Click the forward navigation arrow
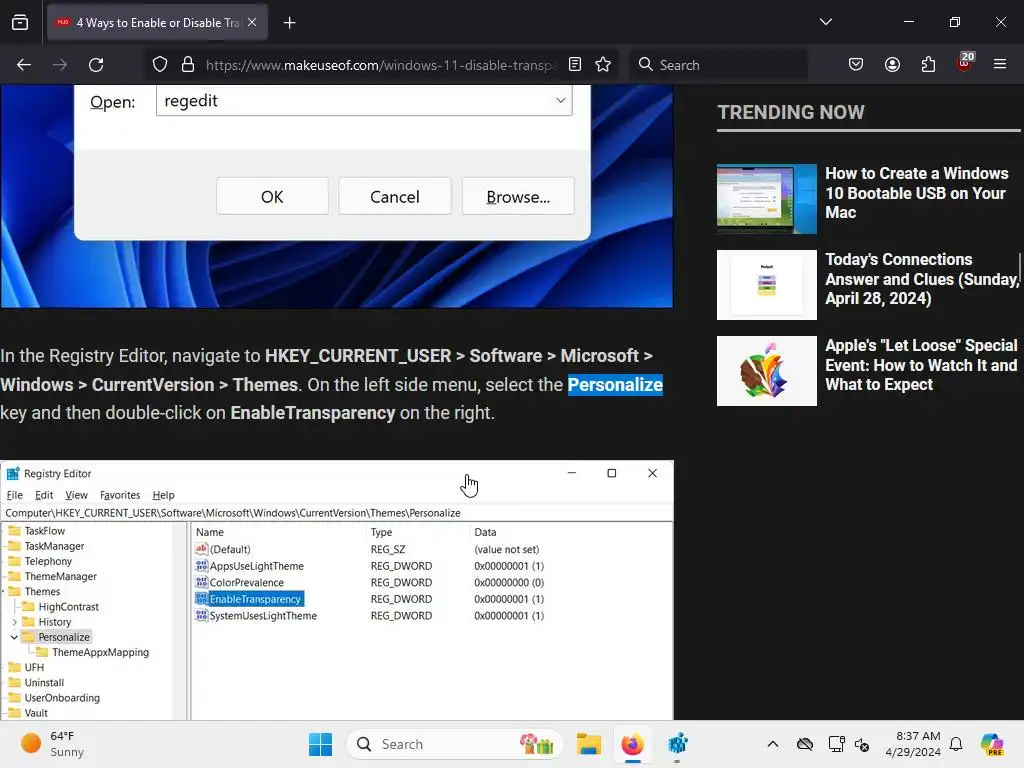Image resolution: width=1024 pixels, height=768 pixels. 60,65
